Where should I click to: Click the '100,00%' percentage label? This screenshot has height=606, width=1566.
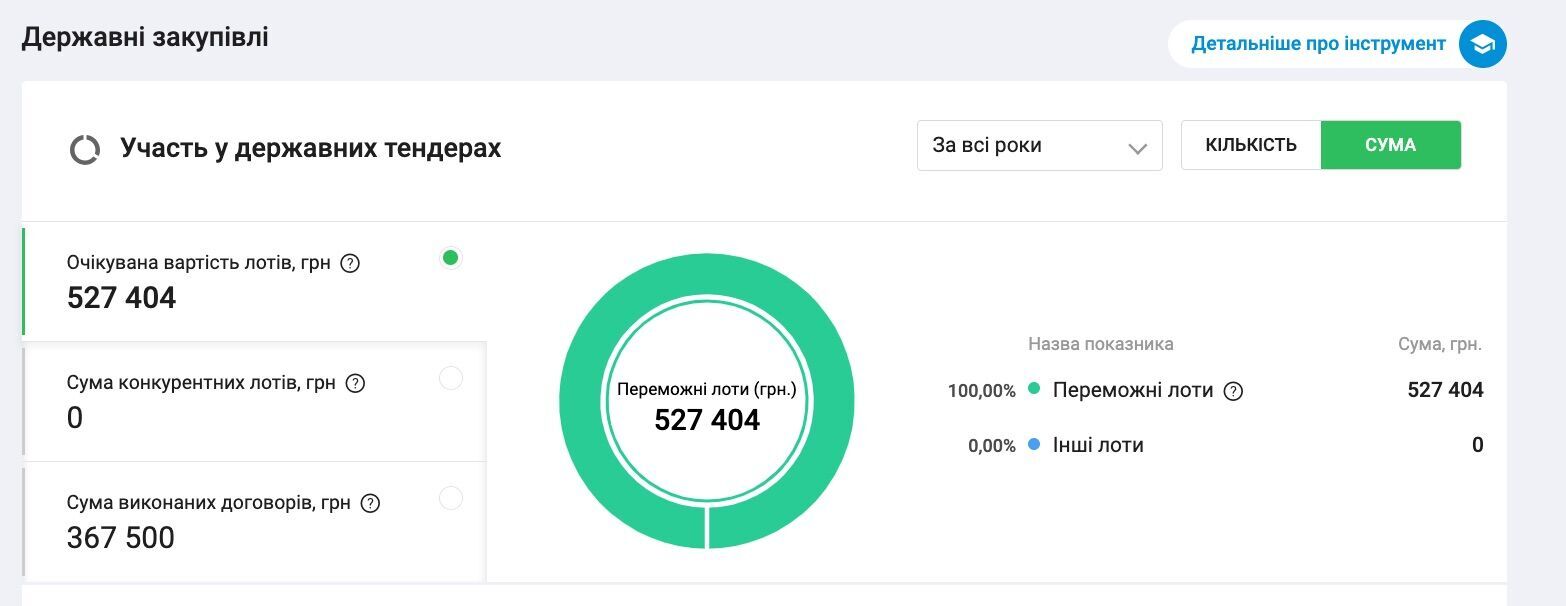[x=982, y=391]
